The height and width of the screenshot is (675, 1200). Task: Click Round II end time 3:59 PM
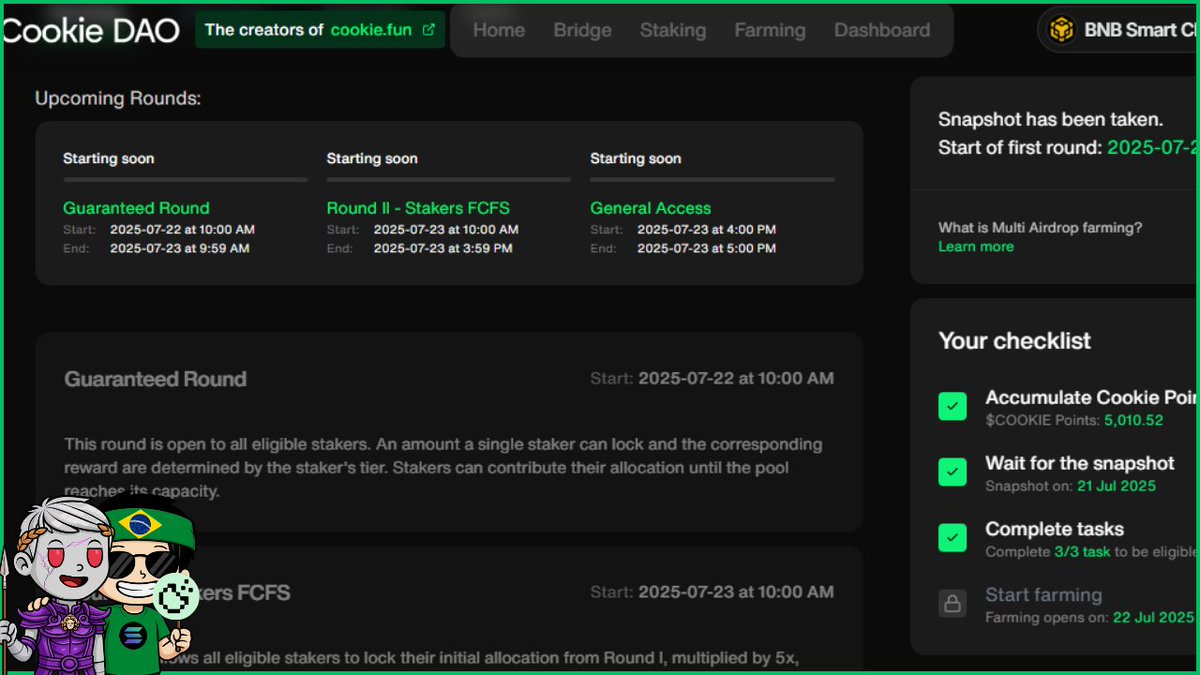click(x=443, y=248)
